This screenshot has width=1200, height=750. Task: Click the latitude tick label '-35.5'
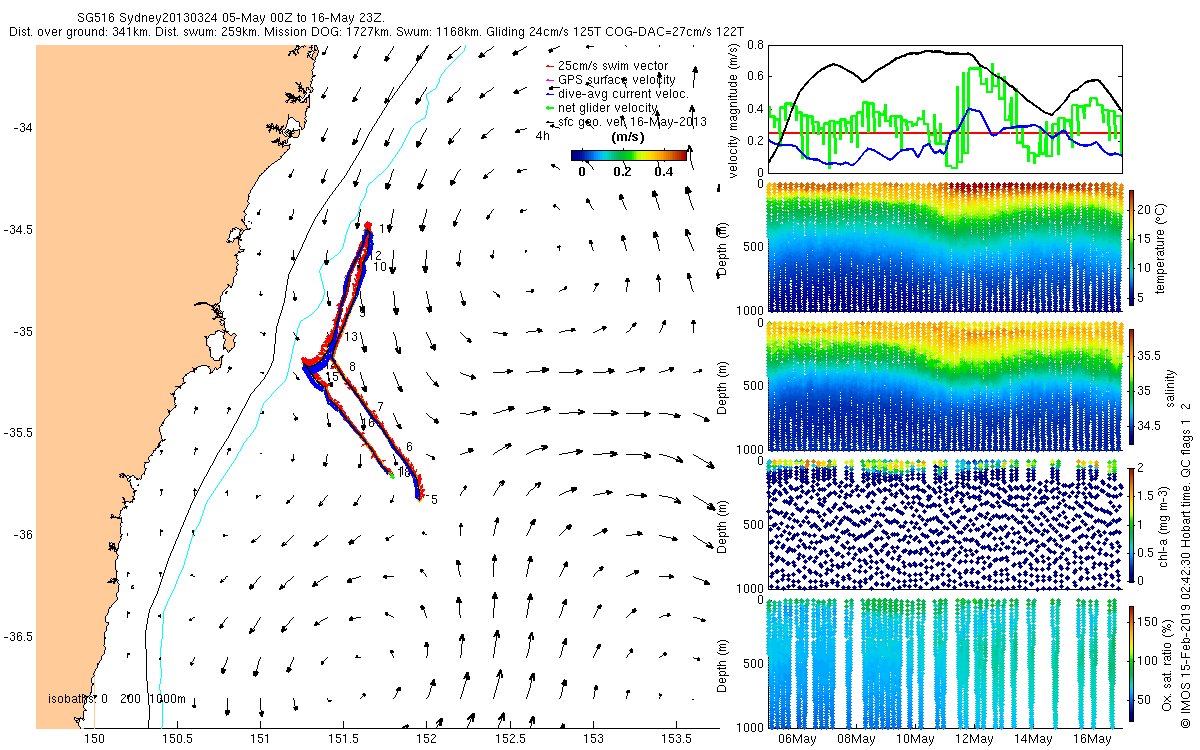click(x=18, y=433)
